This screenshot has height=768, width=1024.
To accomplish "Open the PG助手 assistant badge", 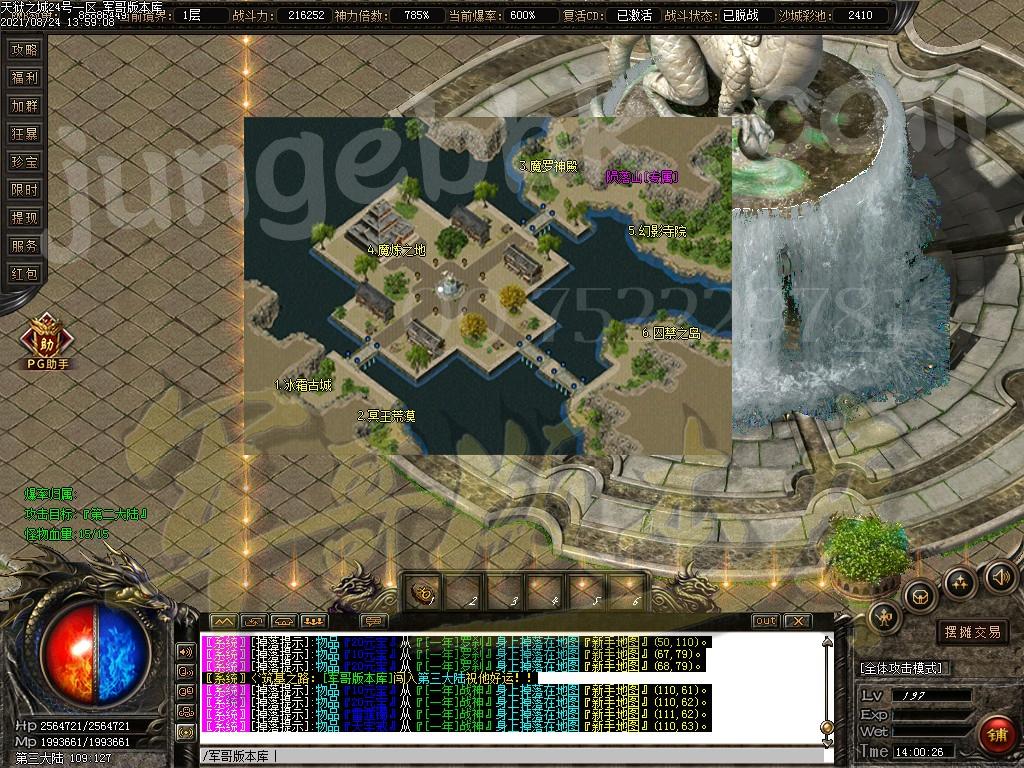I will (x=43, y=339).
